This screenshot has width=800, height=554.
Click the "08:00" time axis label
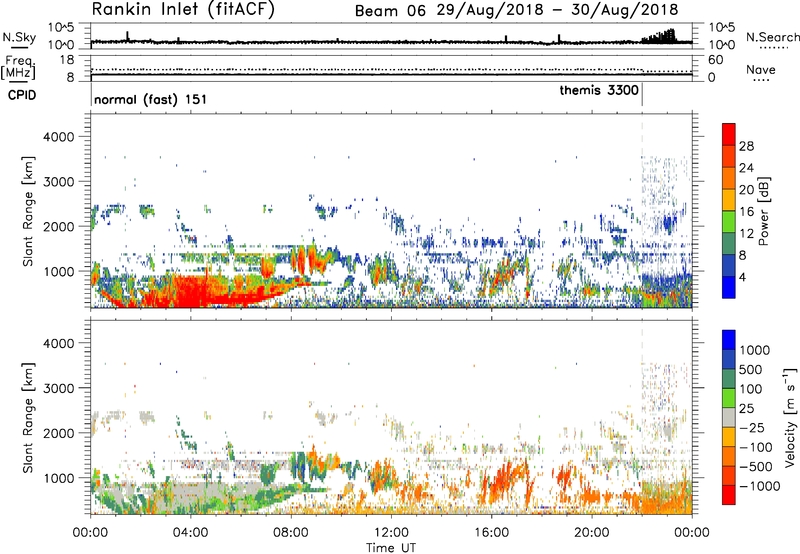coord(291,532)
